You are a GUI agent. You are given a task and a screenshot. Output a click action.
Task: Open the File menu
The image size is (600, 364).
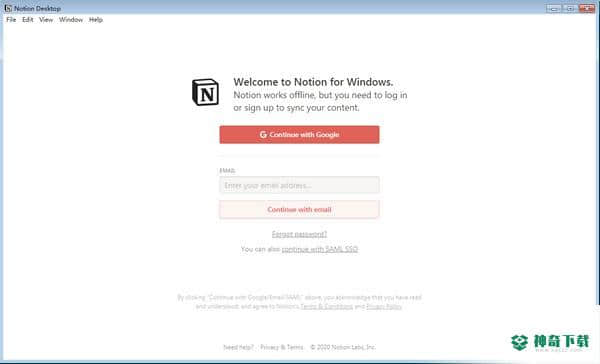click(x=11, y=20)
